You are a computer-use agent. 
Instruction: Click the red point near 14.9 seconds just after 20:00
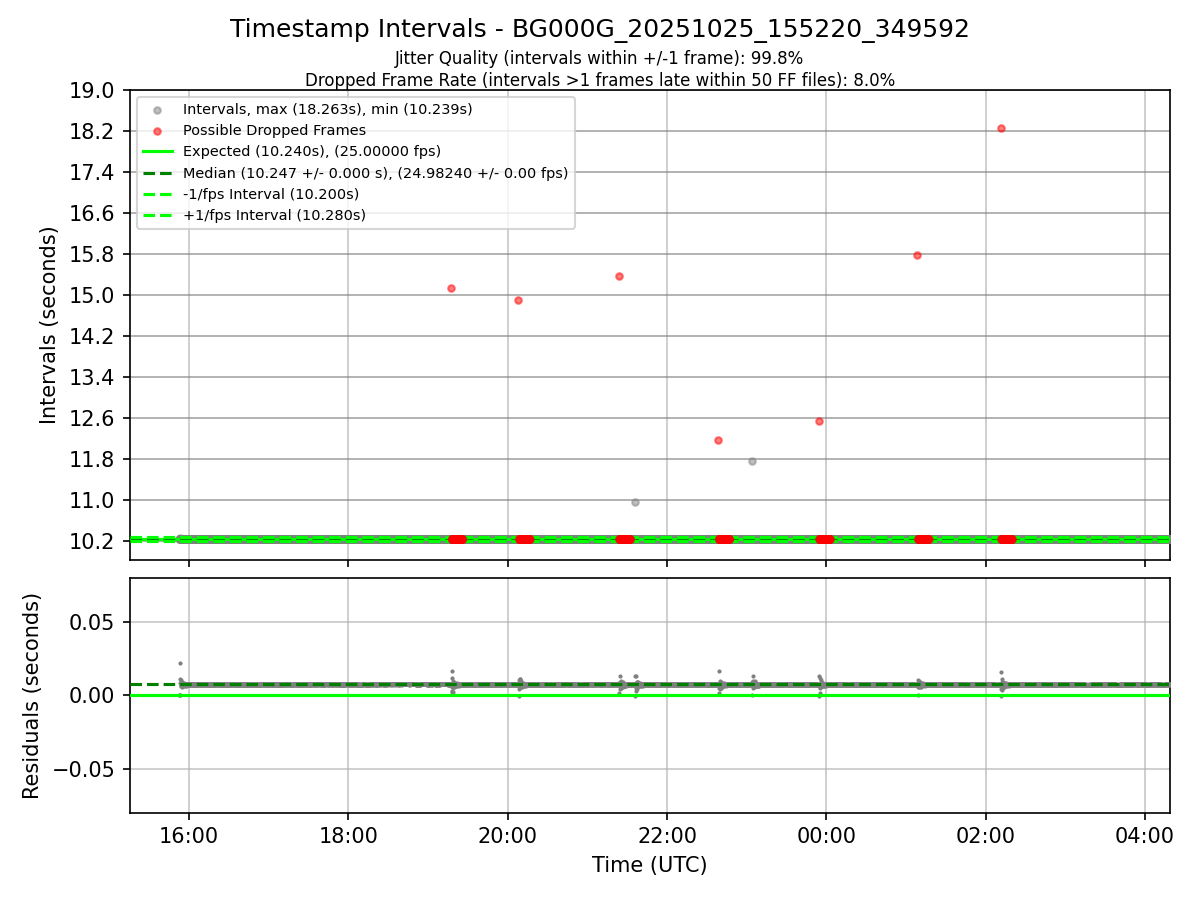[518, 300]
